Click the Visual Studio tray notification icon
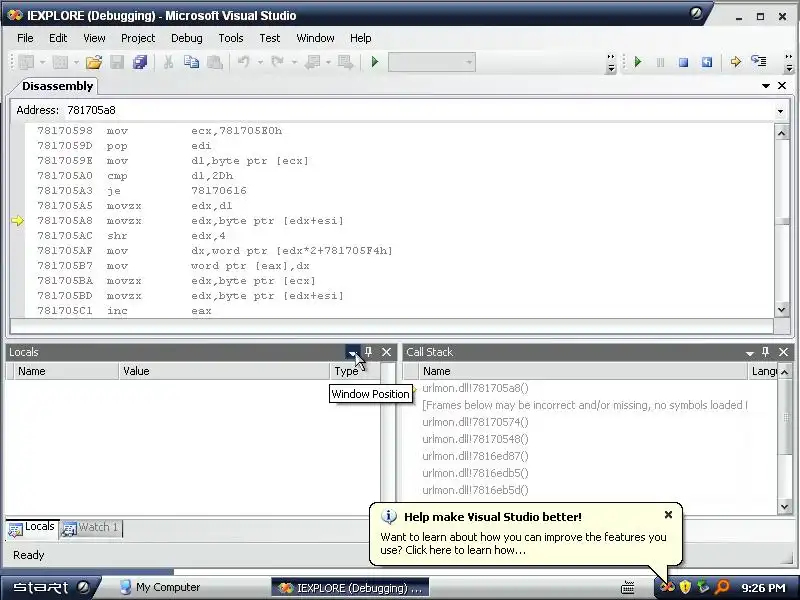 coord(666,587)
